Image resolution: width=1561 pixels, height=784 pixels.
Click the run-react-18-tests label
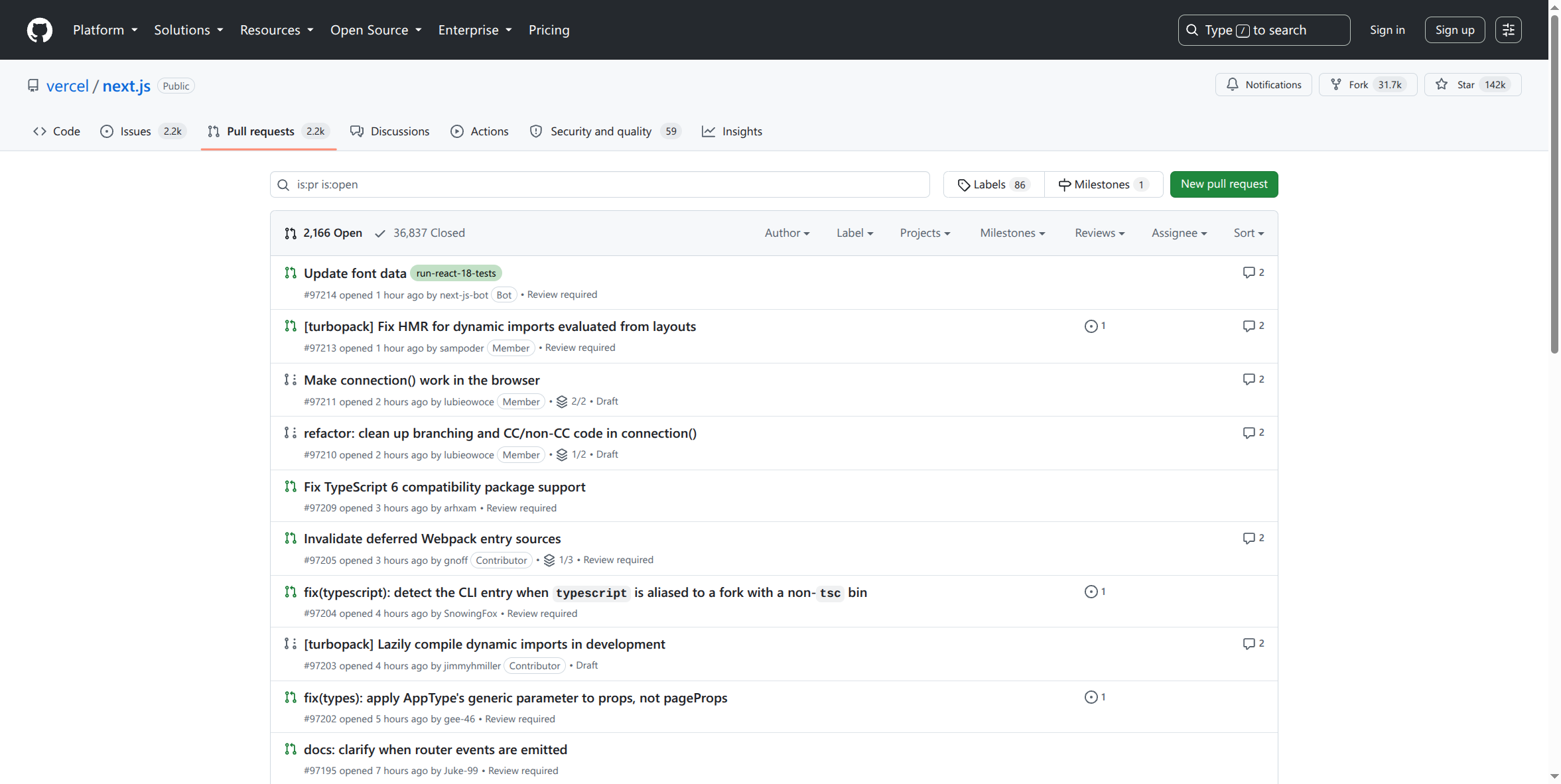(x=456, y=273)
